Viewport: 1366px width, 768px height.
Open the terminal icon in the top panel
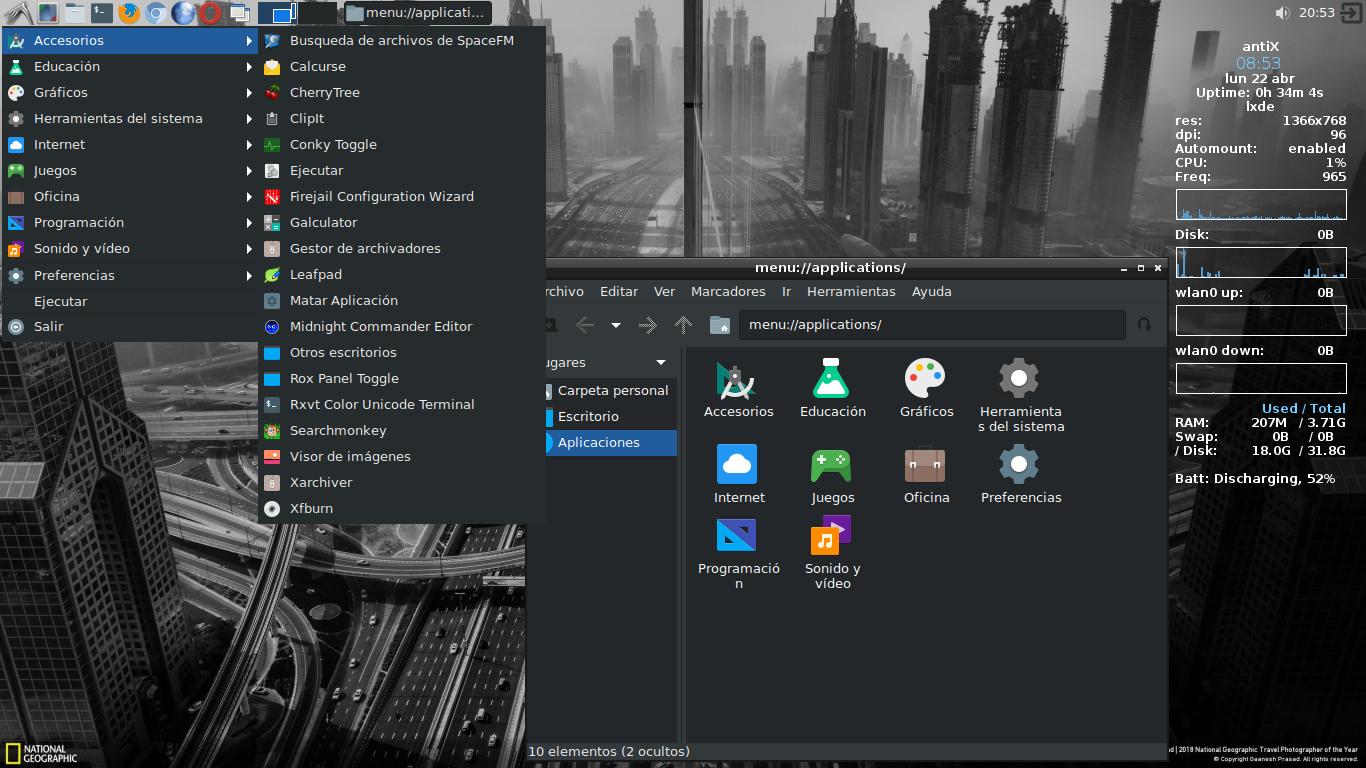101,13
